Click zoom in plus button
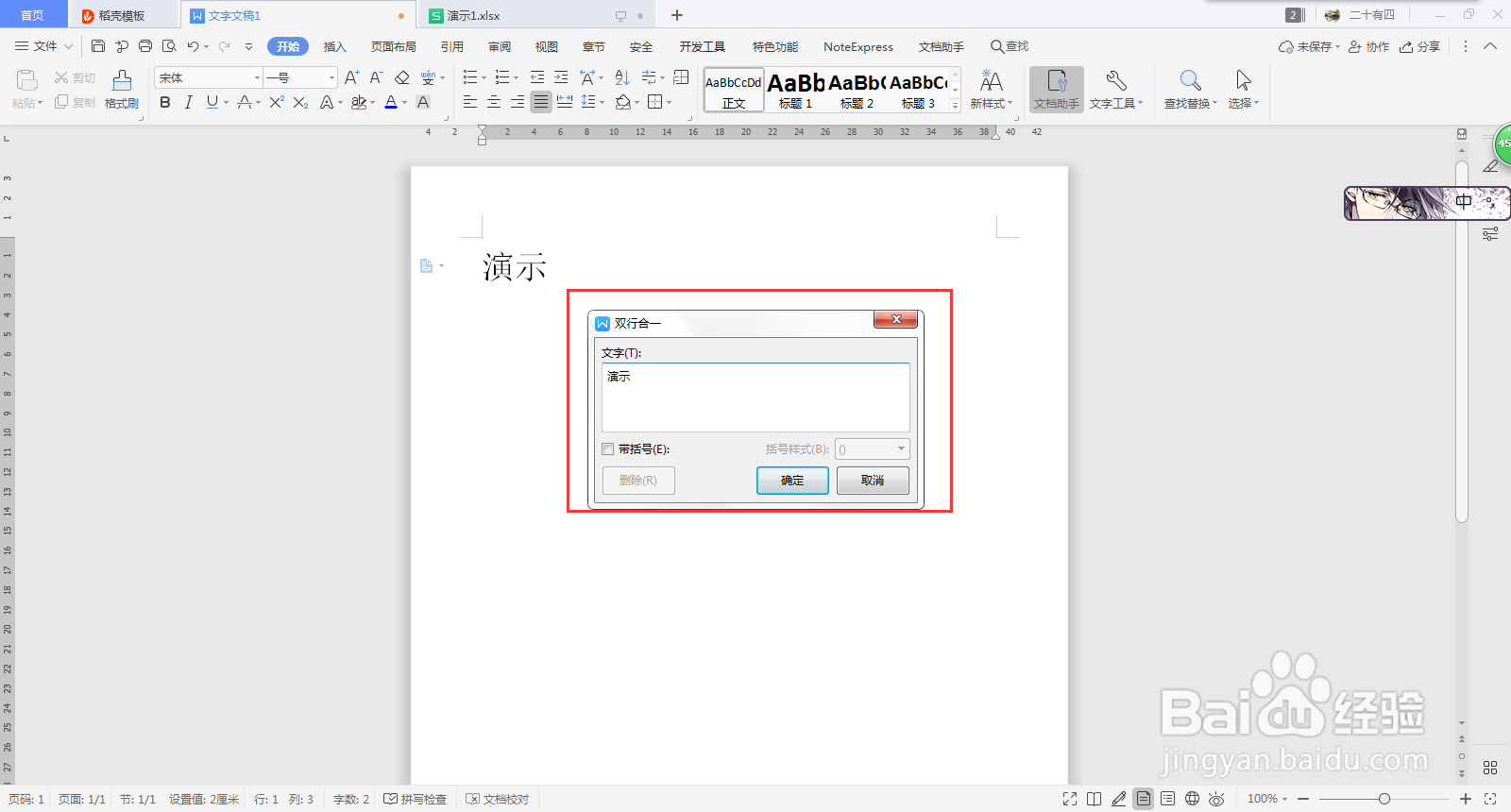Image resolution: width=1511 pixels, height=812 pixels. 1466,799
